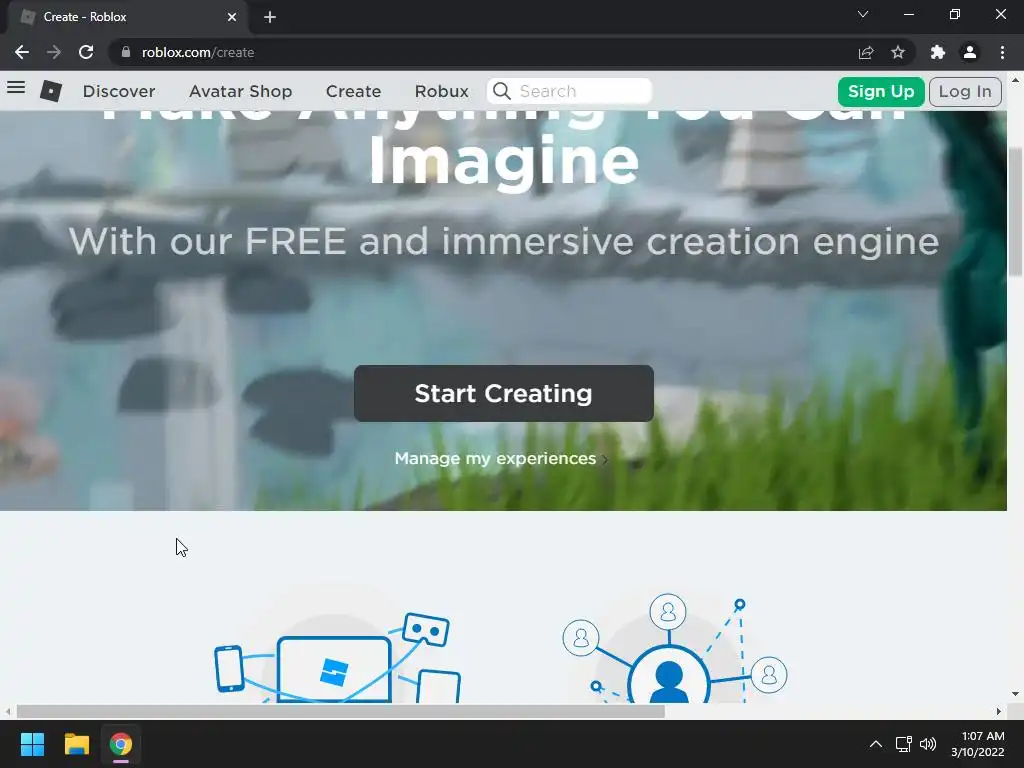Viewport: 1024px width, 768px height.
Task: Open the Discover menu item
Action: [119, 91]
